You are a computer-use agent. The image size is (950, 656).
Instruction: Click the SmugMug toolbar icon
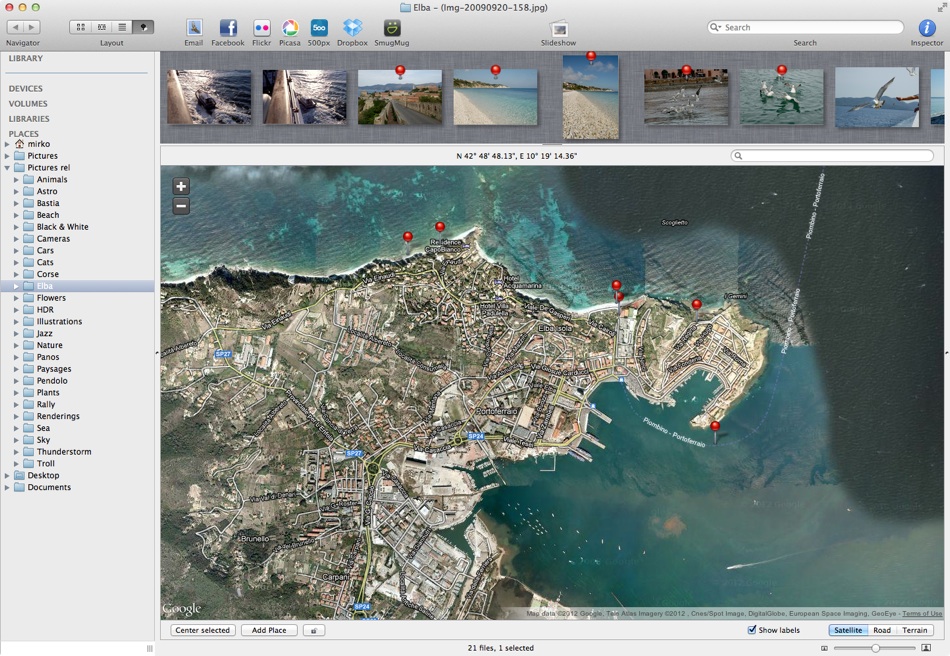(x=391, y=28)
